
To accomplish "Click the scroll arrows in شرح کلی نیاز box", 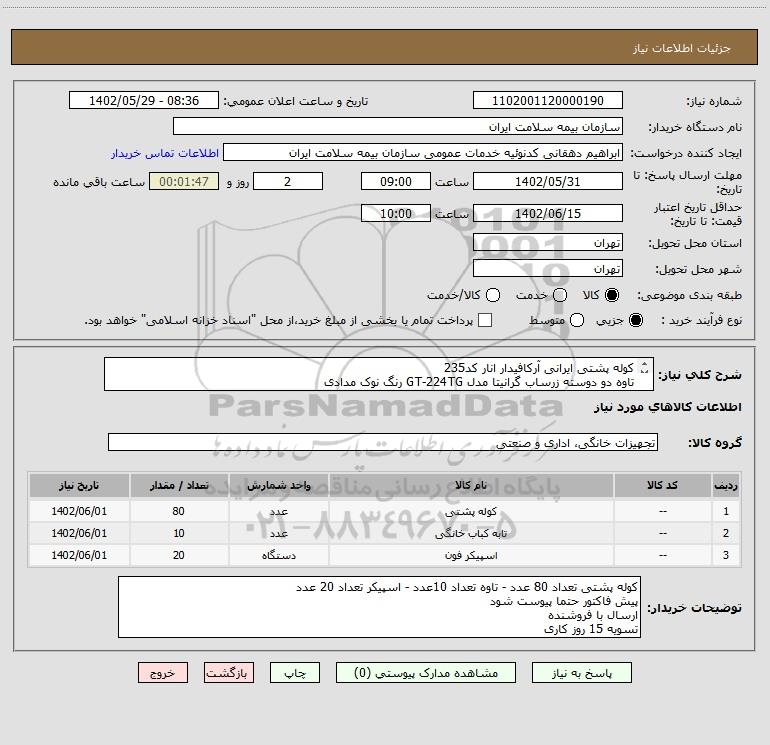I will tap(645, 367).
